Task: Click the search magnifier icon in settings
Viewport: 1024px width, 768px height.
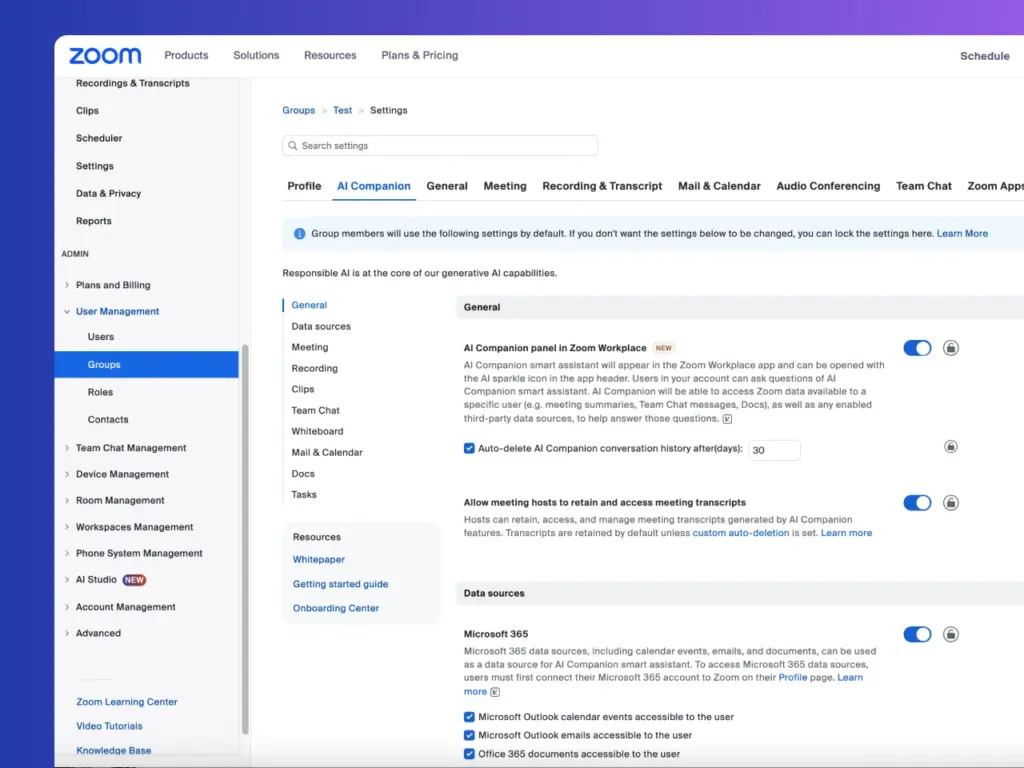Action: pyautogui.click(x=293, y=146)
